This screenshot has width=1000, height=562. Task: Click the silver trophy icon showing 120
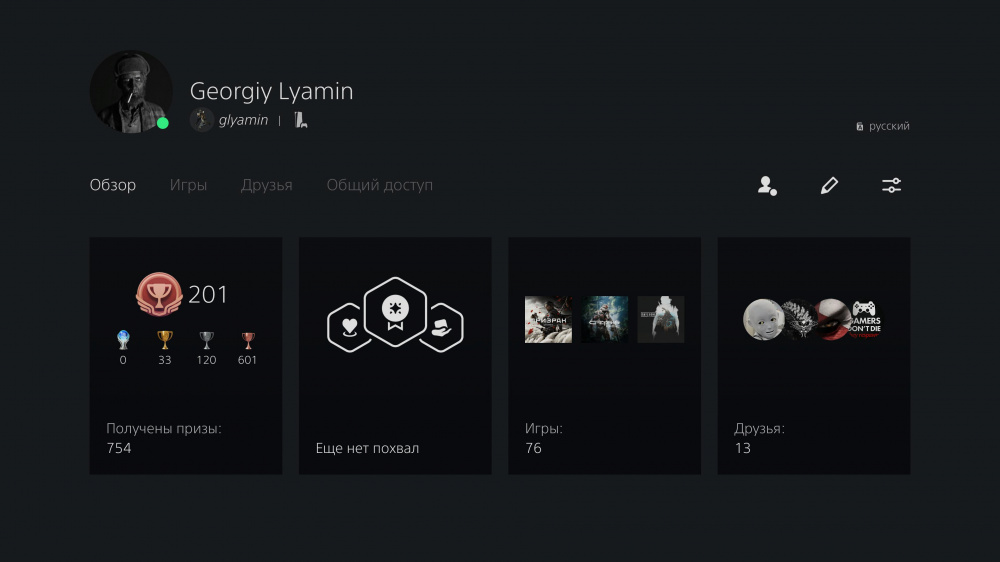pos(206,340)
